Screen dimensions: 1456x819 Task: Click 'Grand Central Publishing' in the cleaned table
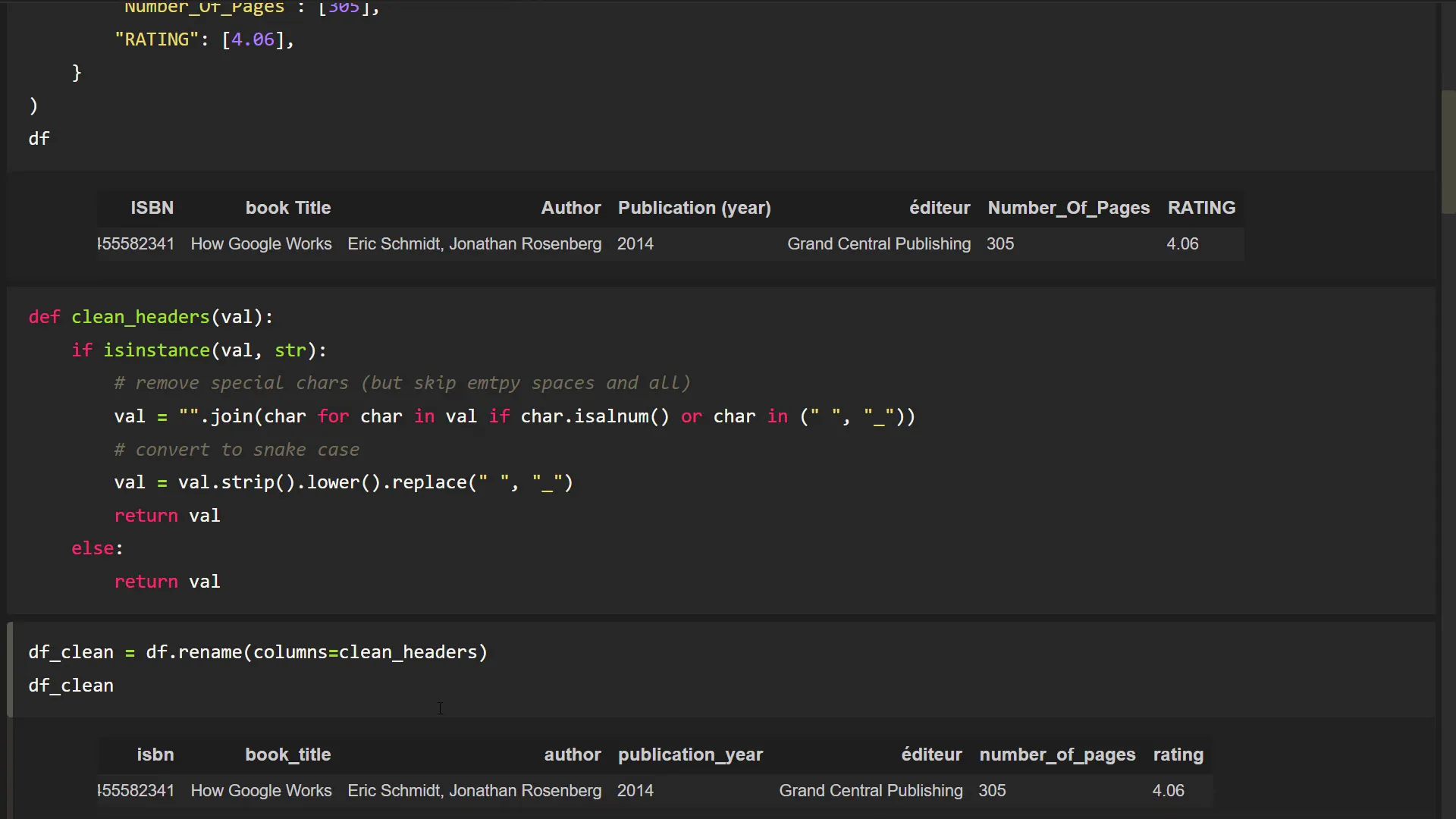click(871, 790)
